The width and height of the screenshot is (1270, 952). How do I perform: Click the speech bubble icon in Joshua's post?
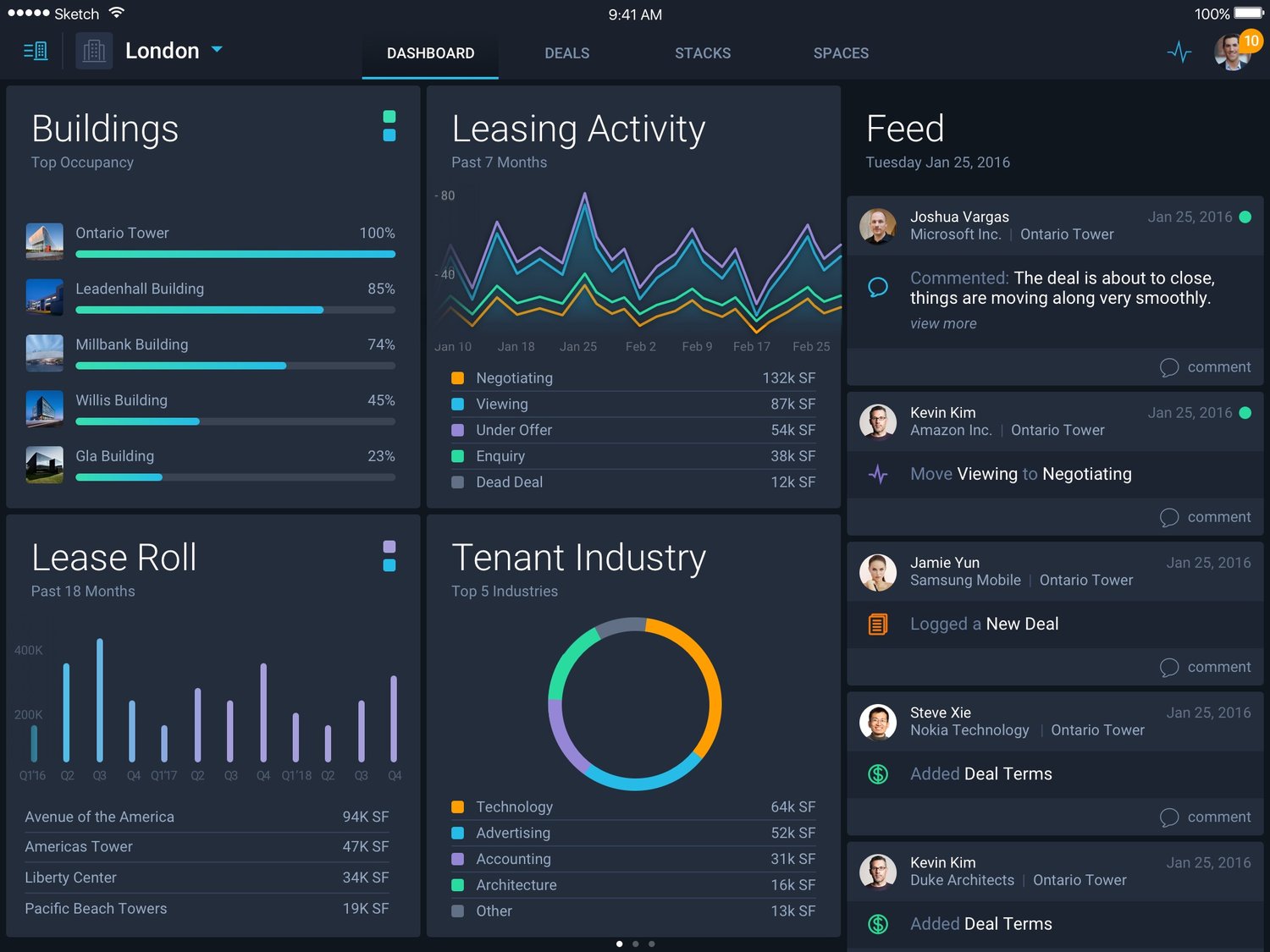(878, 288)
